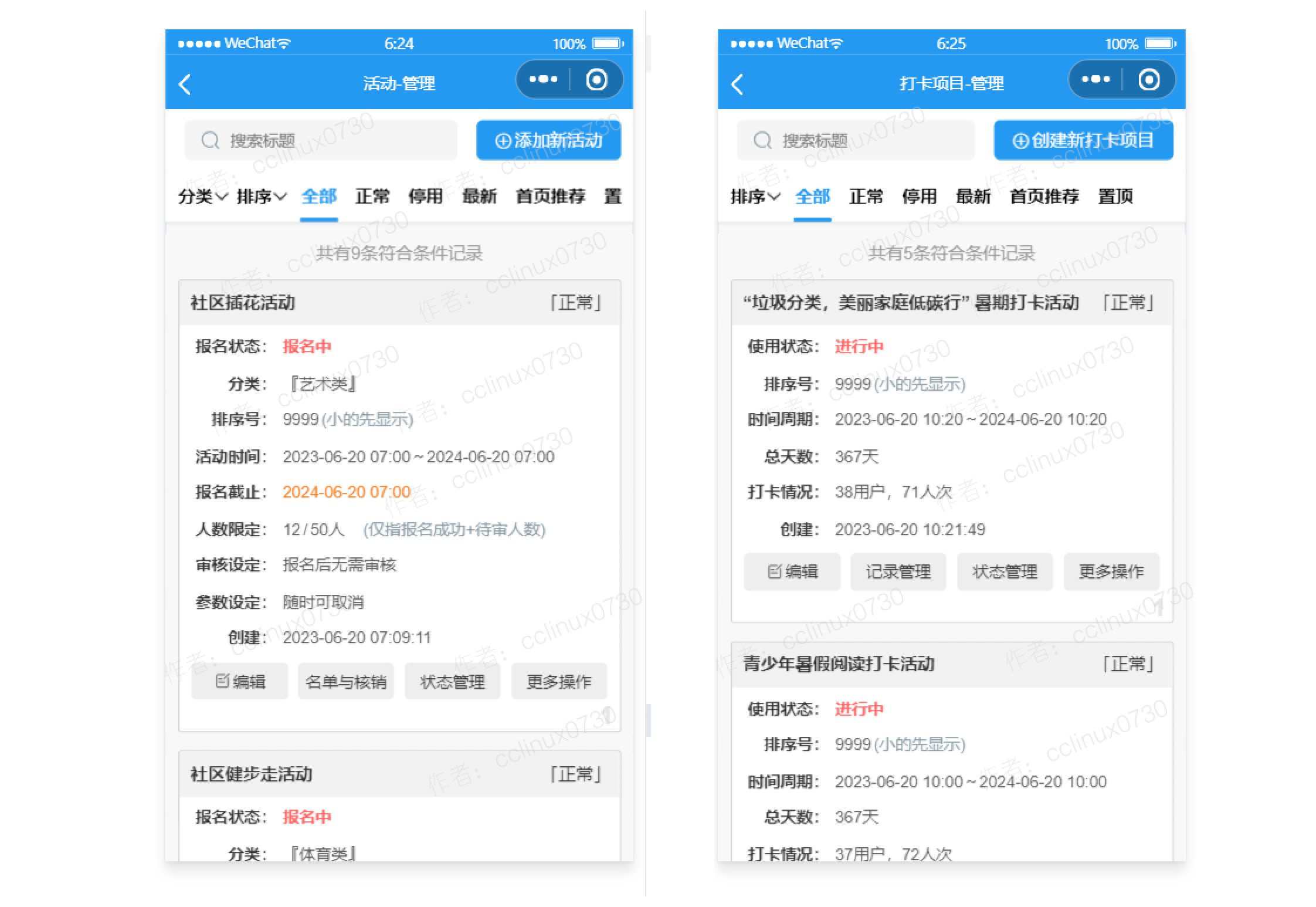Viewport: 1316px width, 907px height.
Task: Select the 置顶 tab in 打卡项目-管理
Action: (1115, 196)
